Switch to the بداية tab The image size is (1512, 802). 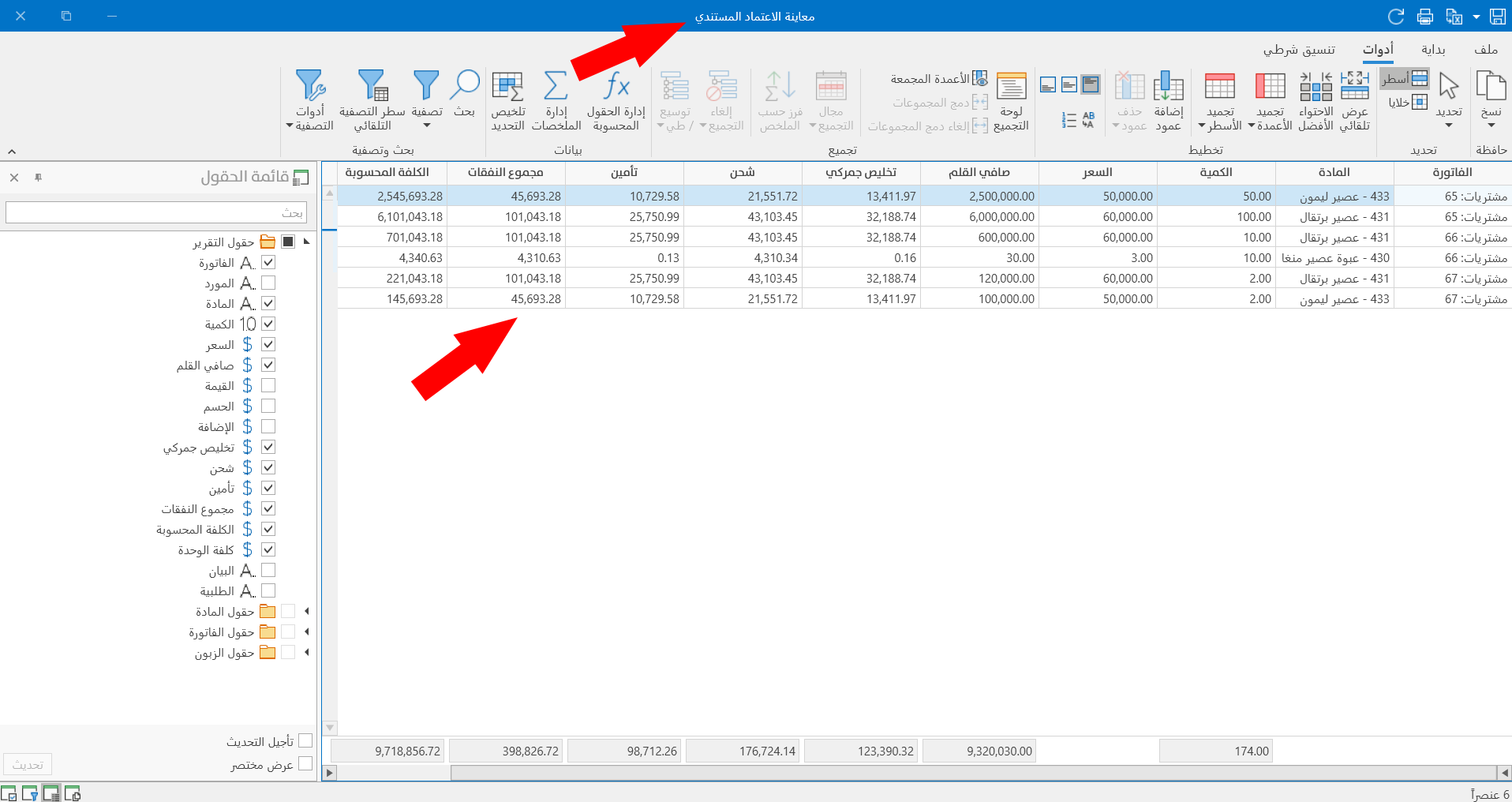coord(1433,49)
